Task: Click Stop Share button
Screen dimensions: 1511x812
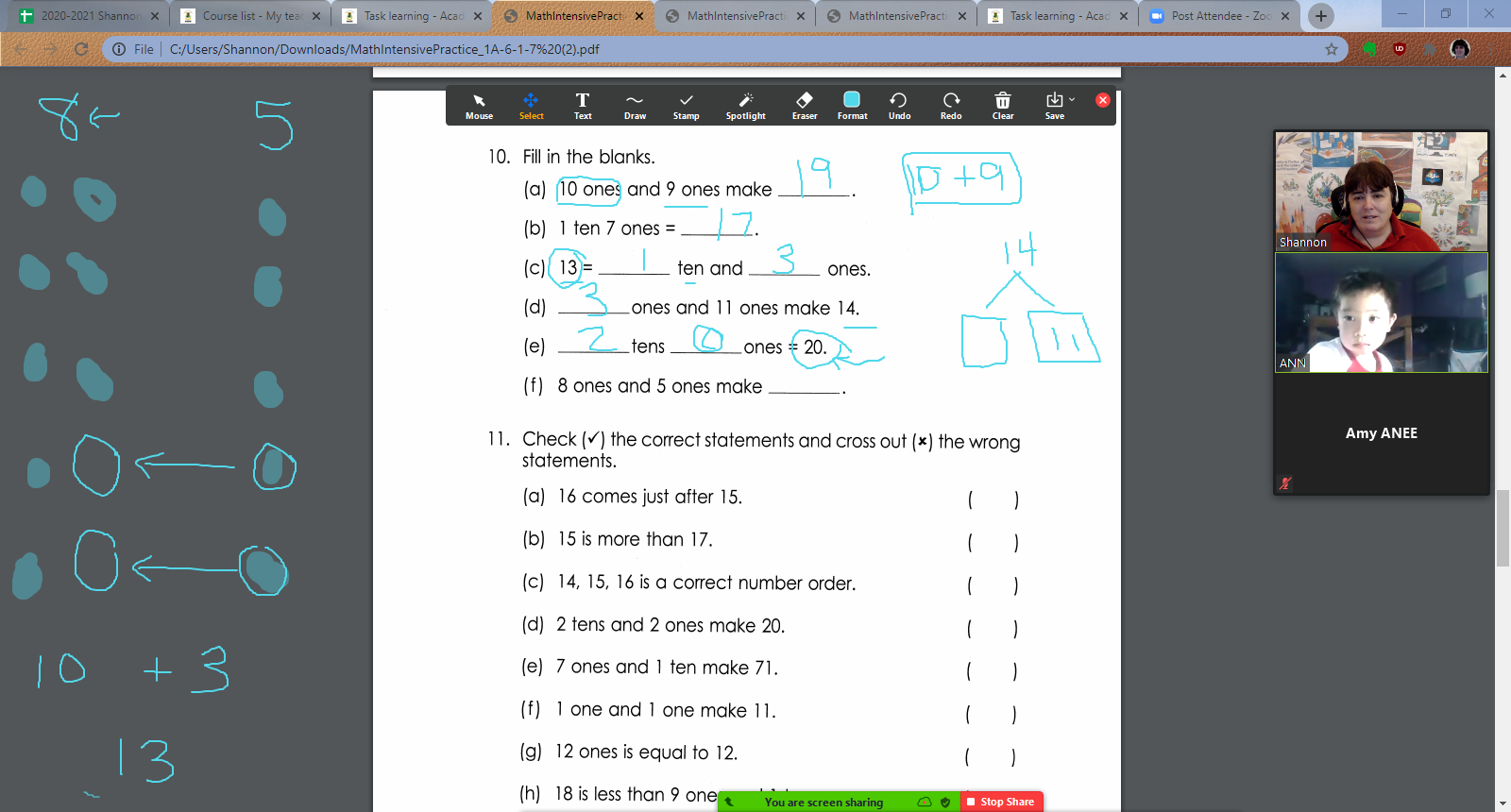Action: [x=1001, y=802]
